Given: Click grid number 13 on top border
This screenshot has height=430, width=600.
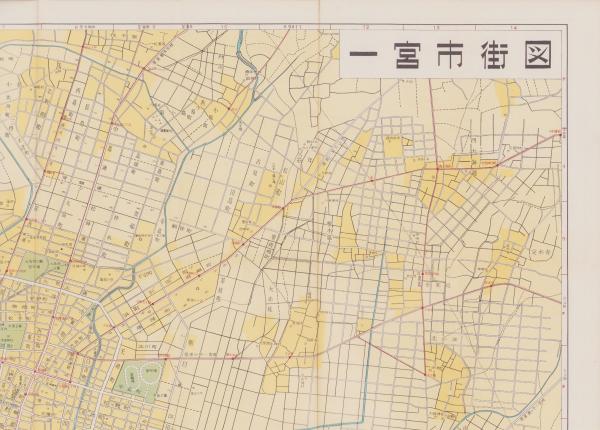Looking at the screenshot, I should tap(438, 28).
